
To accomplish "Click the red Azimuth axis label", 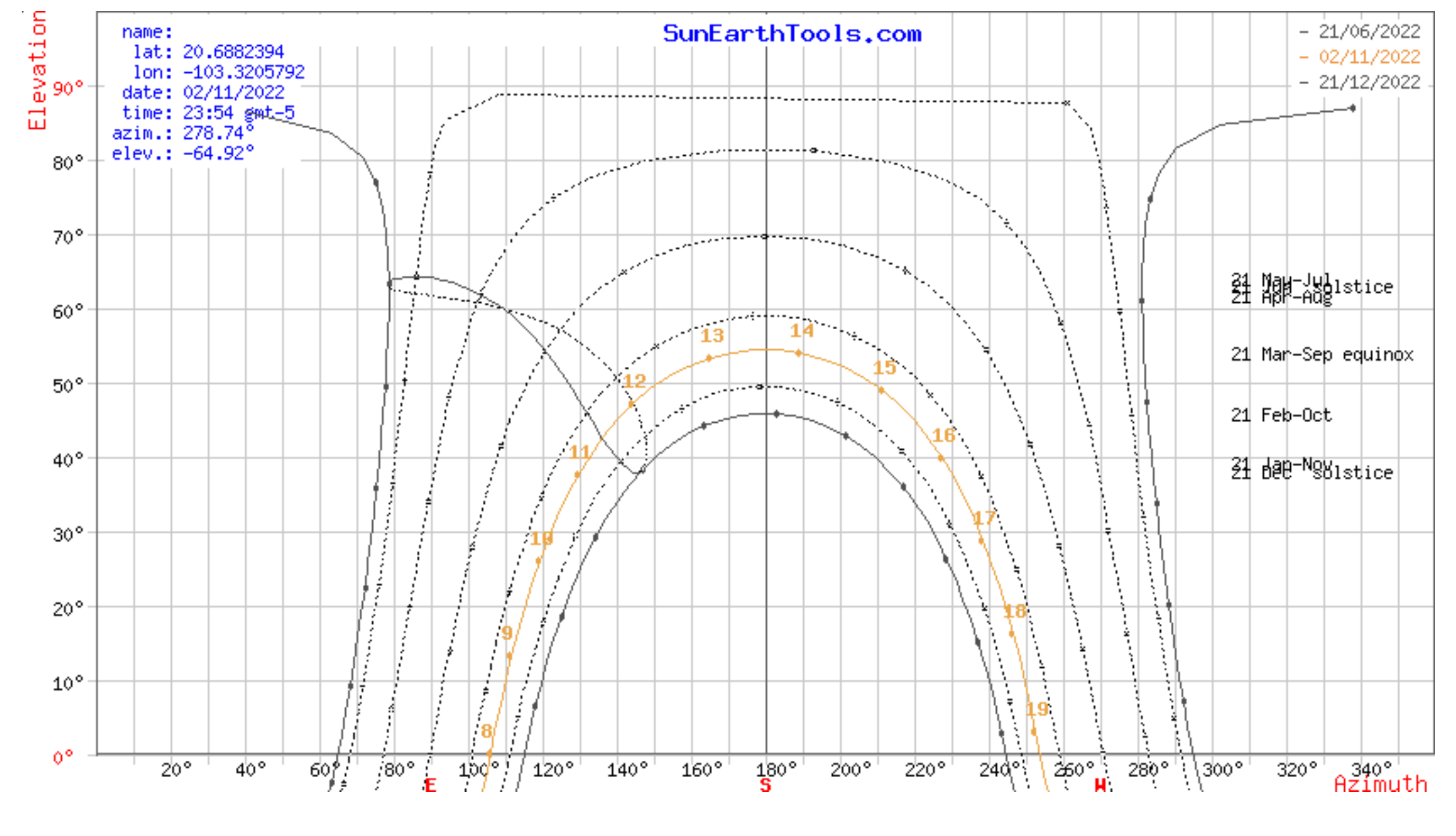I will point(1380,784).
